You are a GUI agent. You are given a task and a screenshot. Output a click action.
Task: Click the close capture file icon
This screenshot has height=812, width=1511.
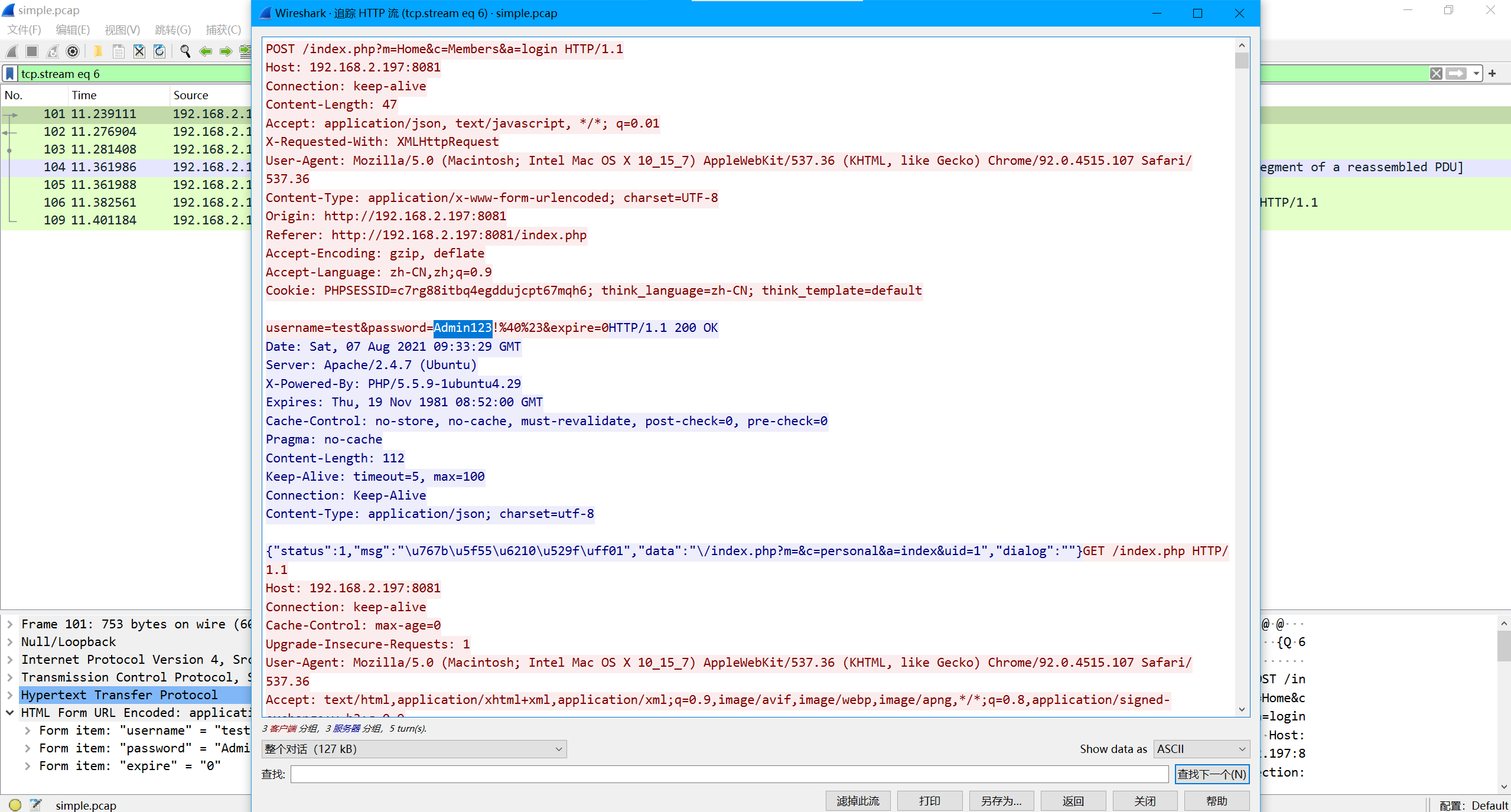coord(139,51)
